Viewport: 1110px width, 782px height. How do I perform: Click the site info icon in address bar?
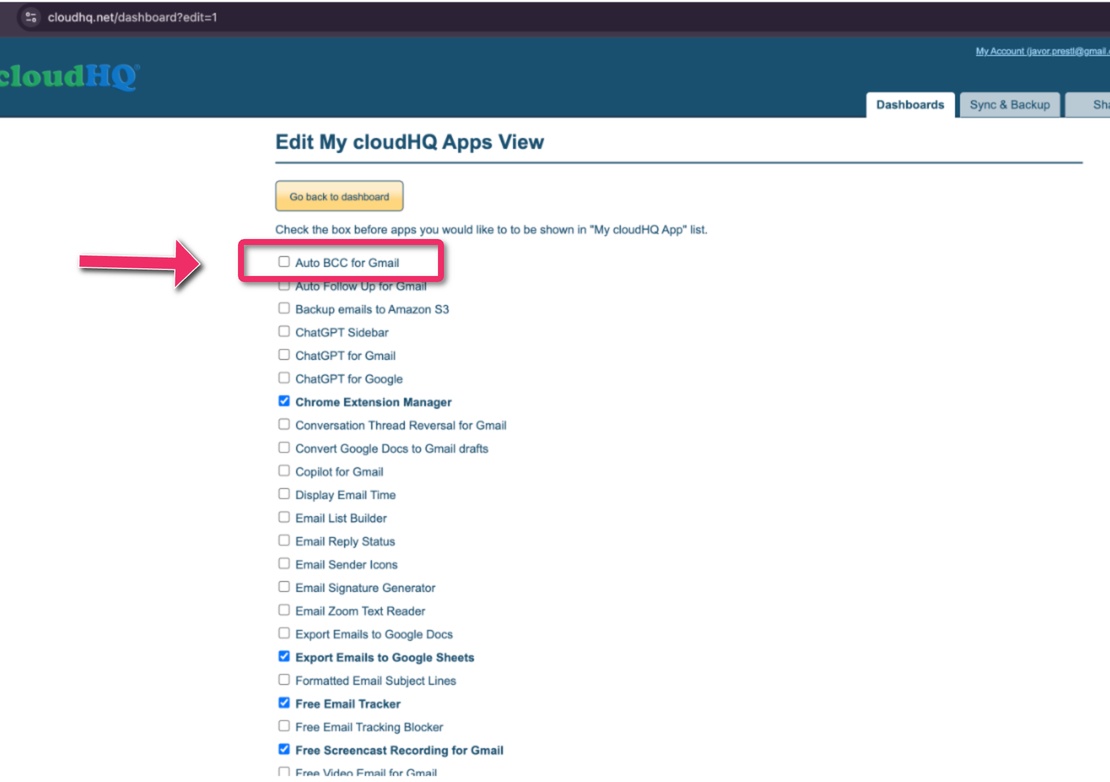30,17
